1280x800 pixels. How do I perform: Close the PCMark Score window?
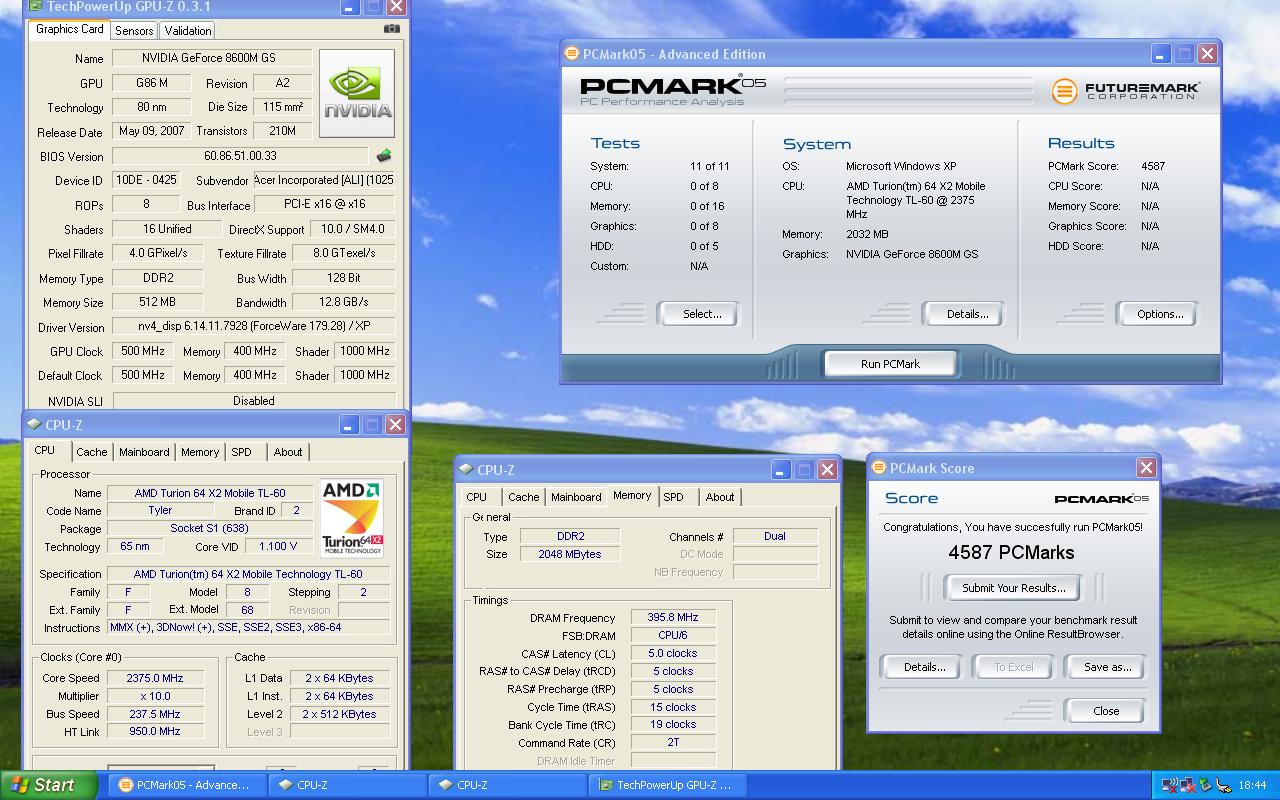1146,468
